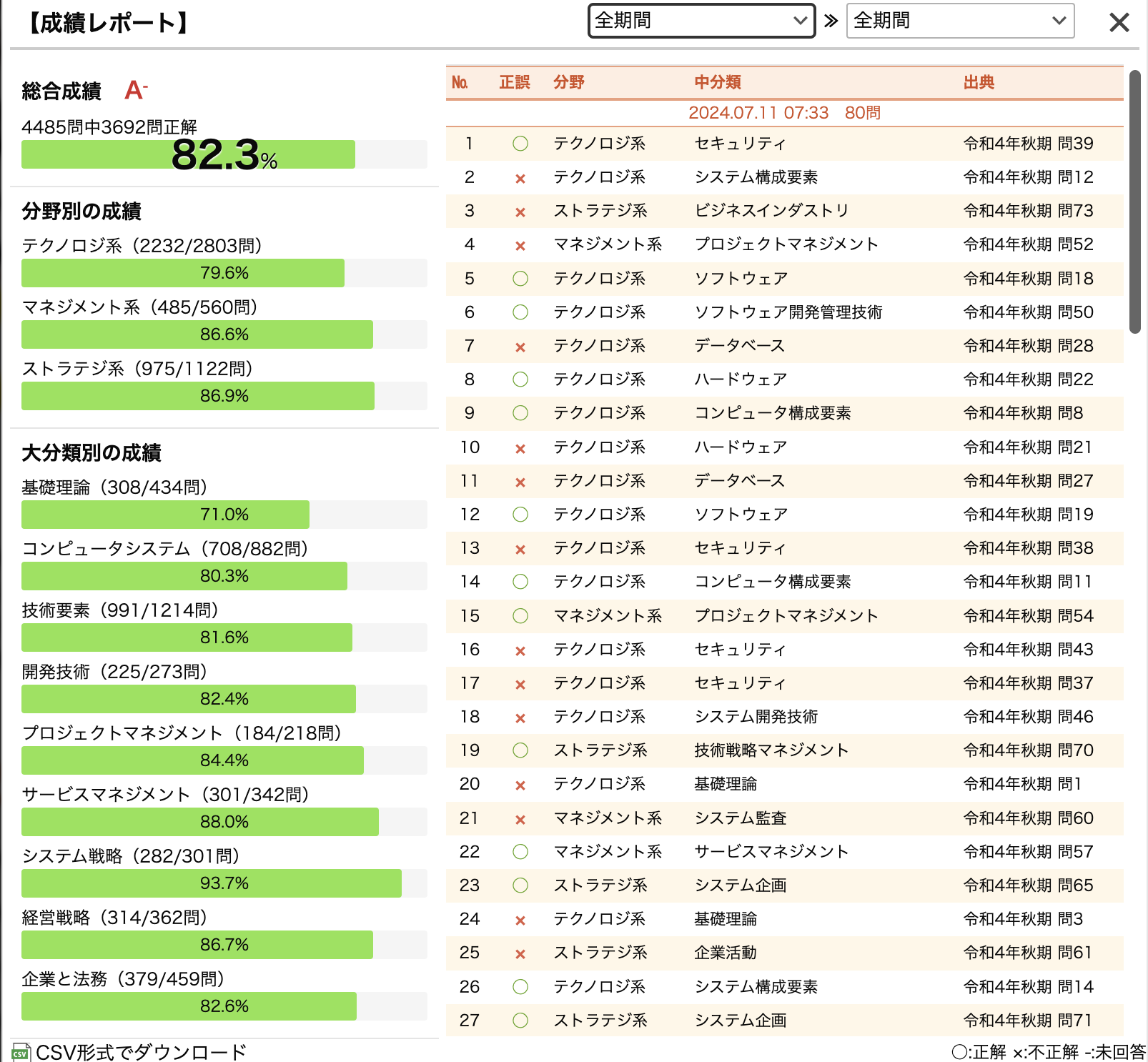Expand the session header 2024.07.11 07:33

[x=784, y=112]
